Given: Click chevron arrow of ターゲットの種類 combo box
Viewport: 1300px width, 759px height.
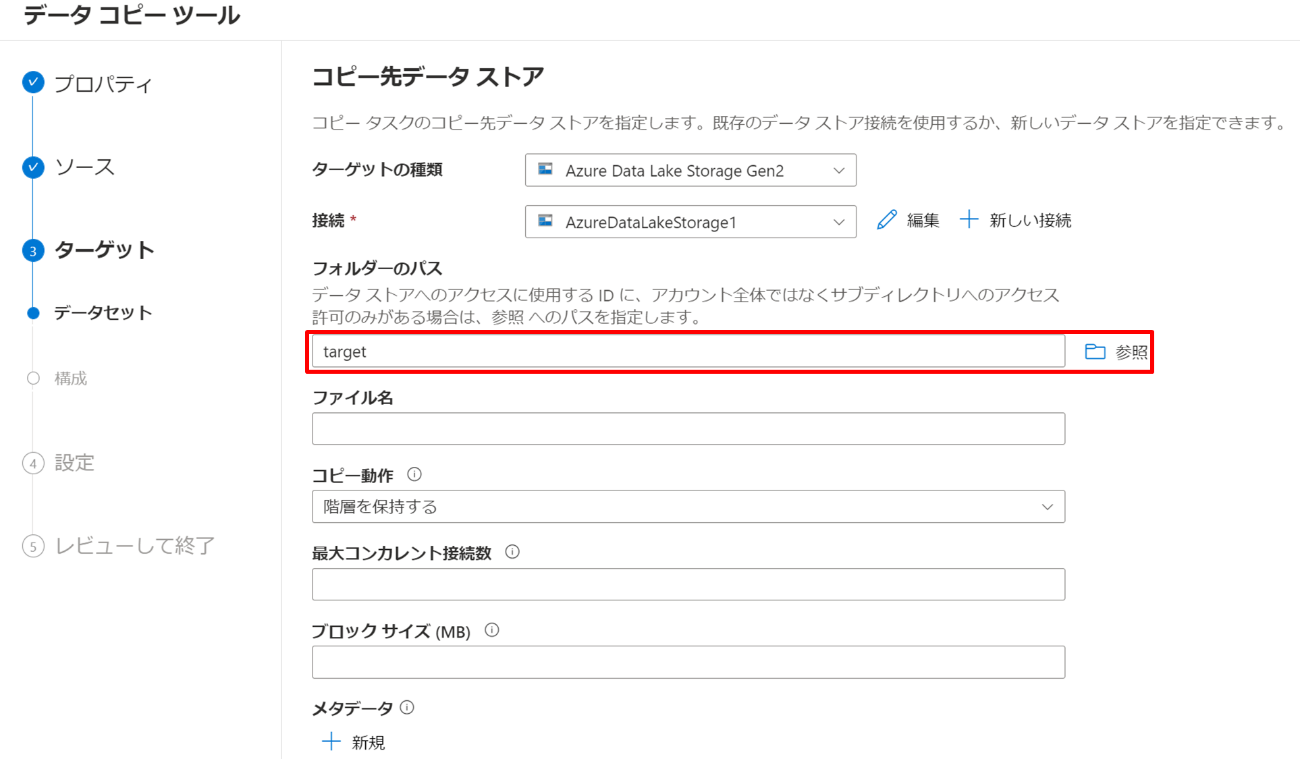Looking at the screenshot, I should (838, 171).
